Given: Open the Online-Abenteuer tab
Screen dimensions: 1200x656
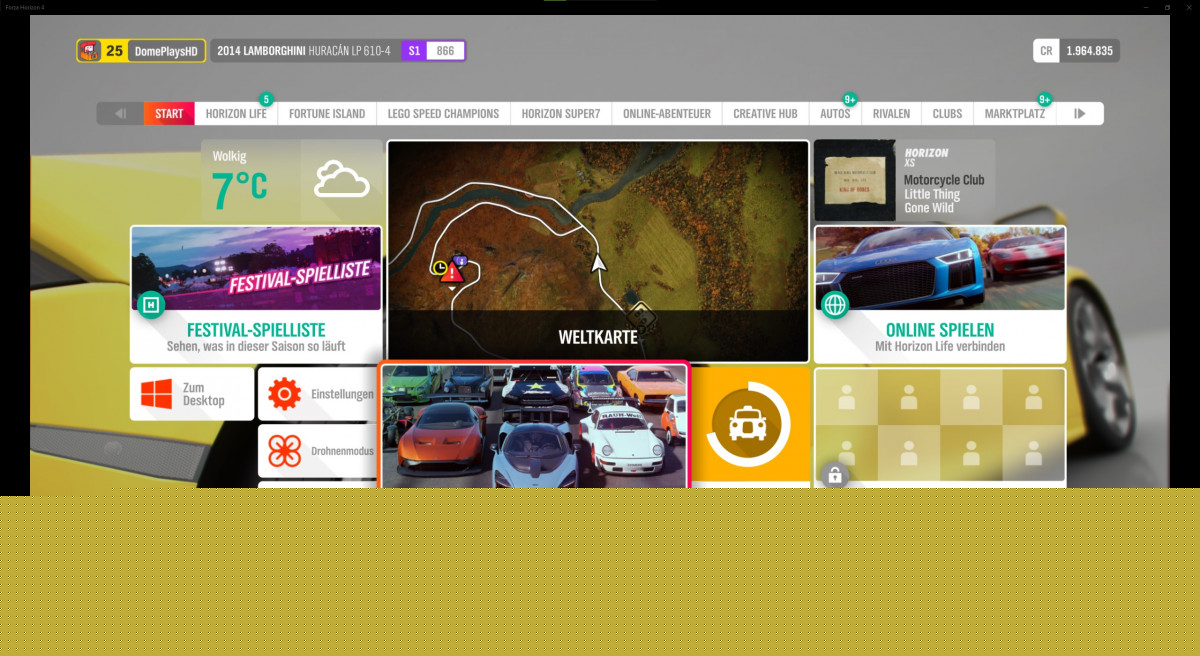Looking at the screenshot, I should [667, 114].
